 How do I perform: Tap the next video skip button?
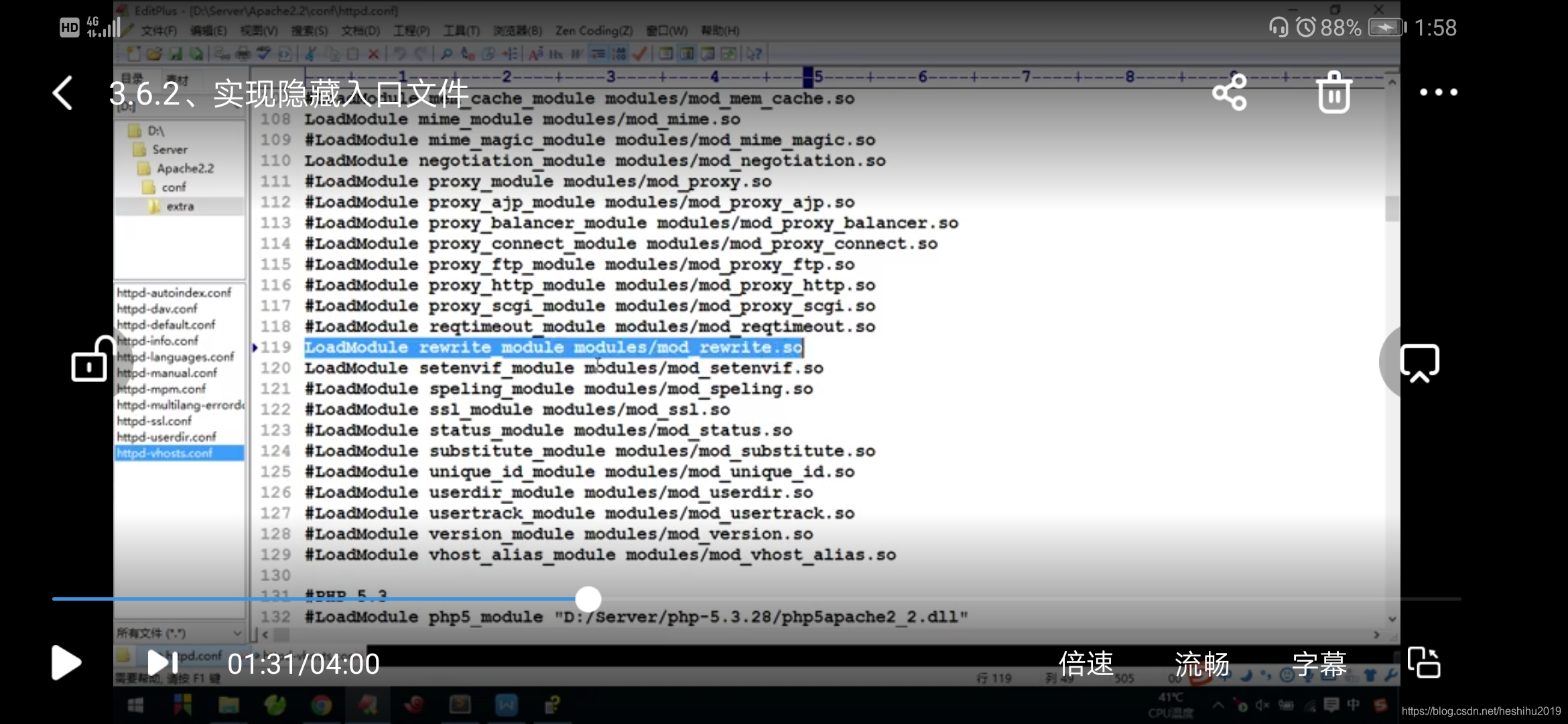tap(162, 663)
